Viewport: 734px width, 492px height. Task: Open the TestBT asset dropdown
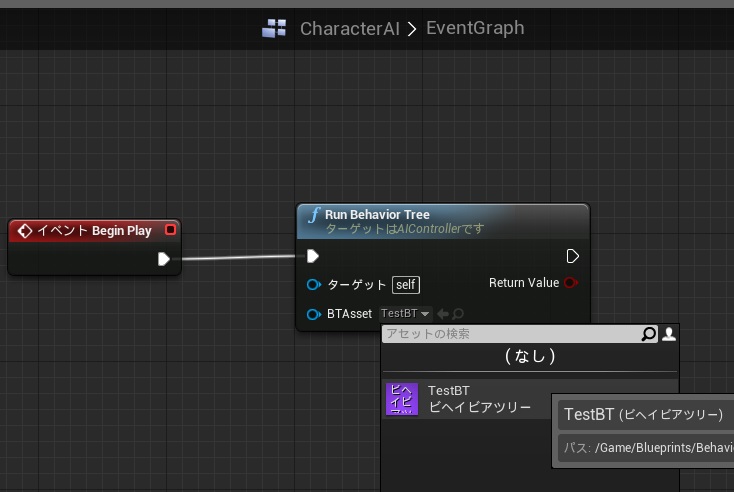[x=405, y=313]
